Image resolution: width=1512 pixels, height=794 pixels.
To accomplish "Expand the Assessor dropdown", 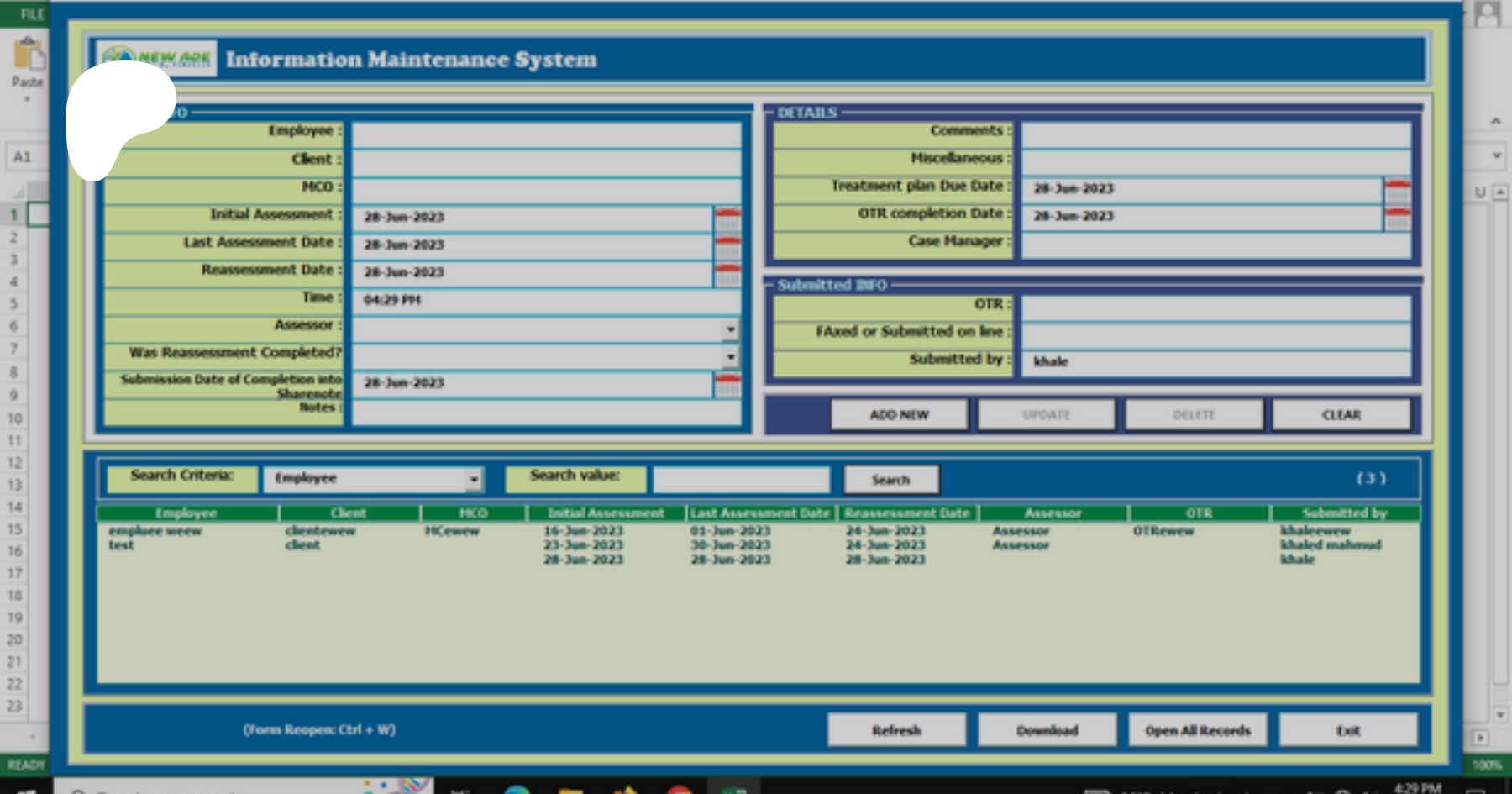I will 730,329.
